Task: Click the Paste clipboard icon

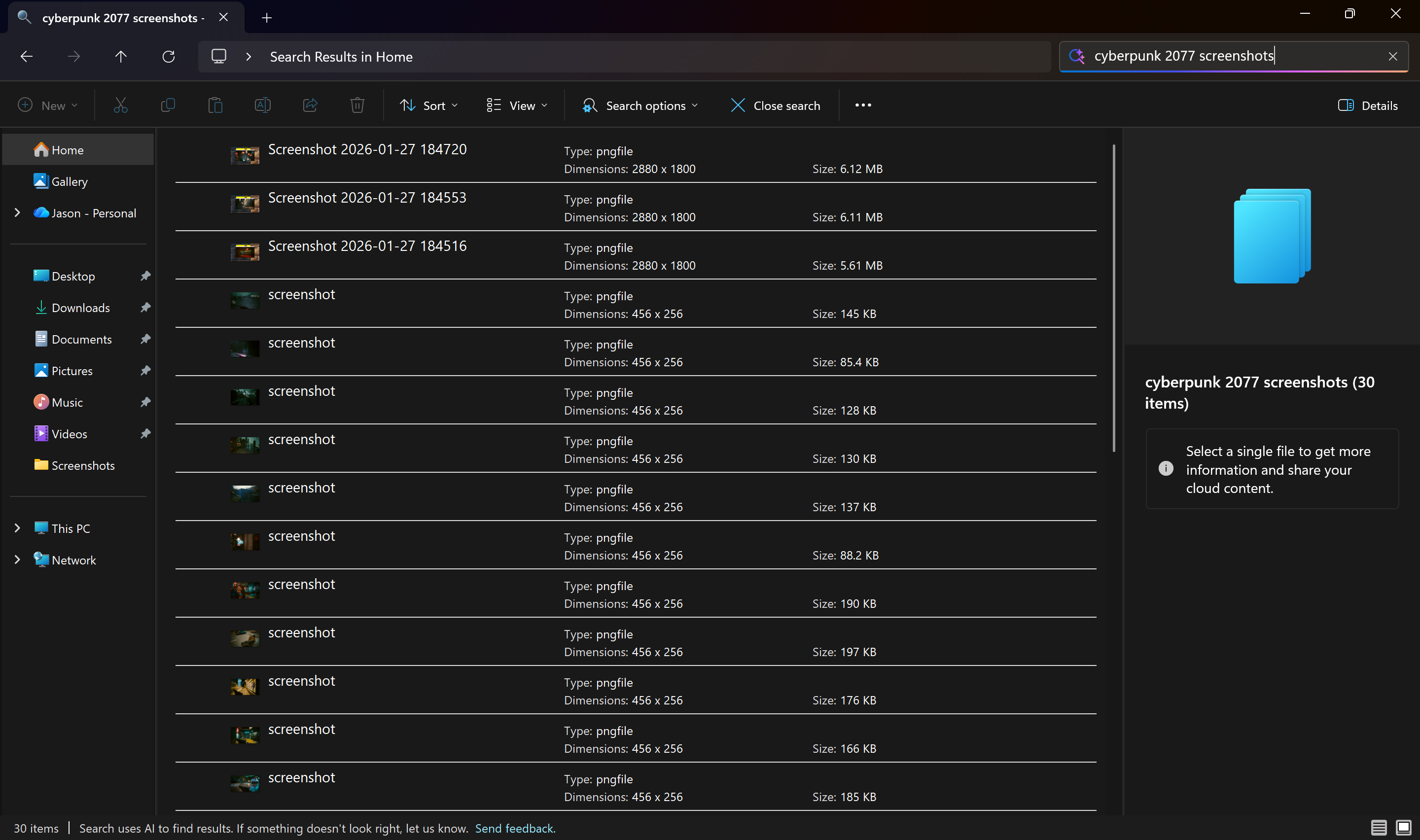Action: [x=215, y=105]
